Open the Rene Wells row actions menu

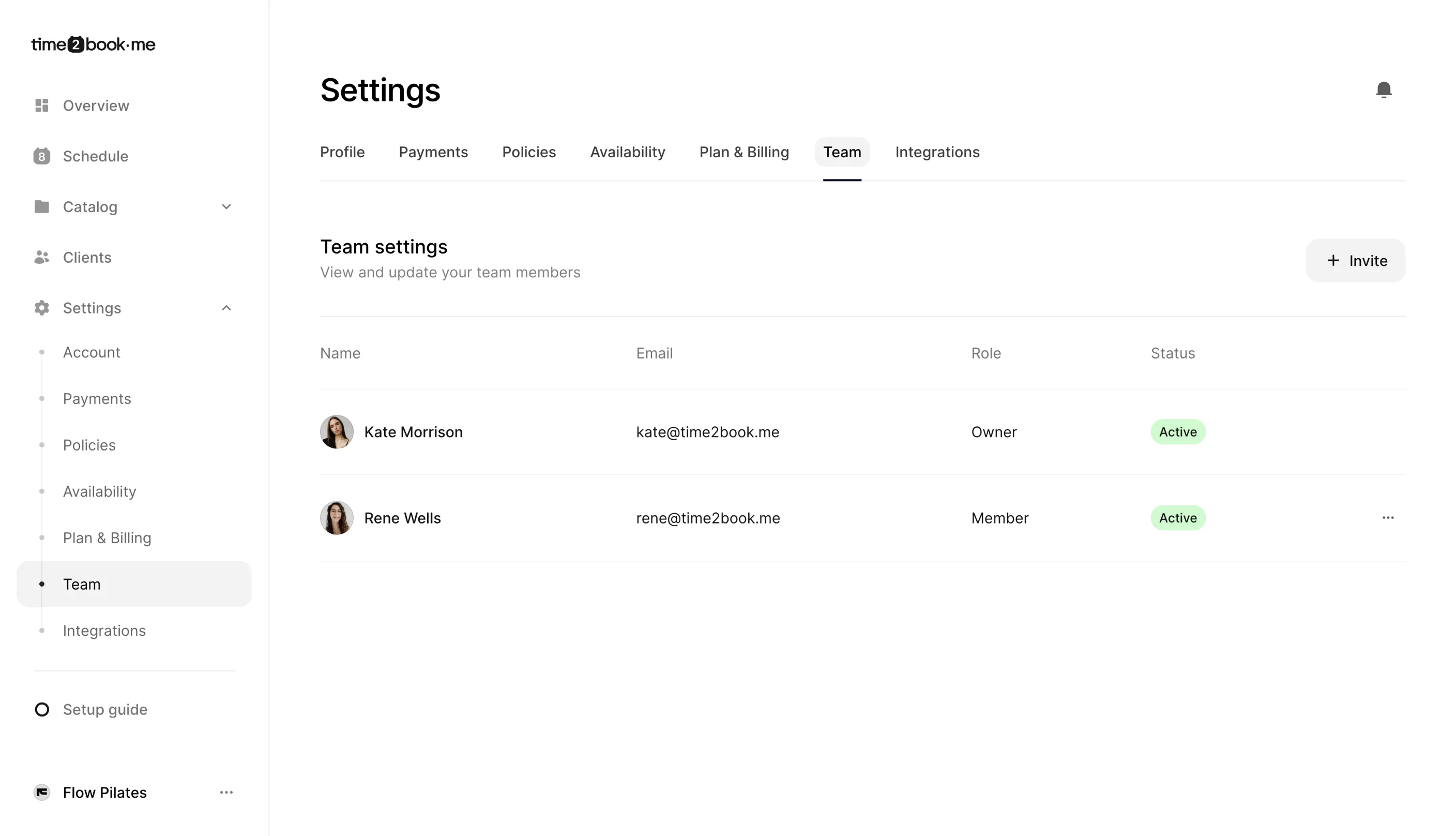click(1388, 517)
